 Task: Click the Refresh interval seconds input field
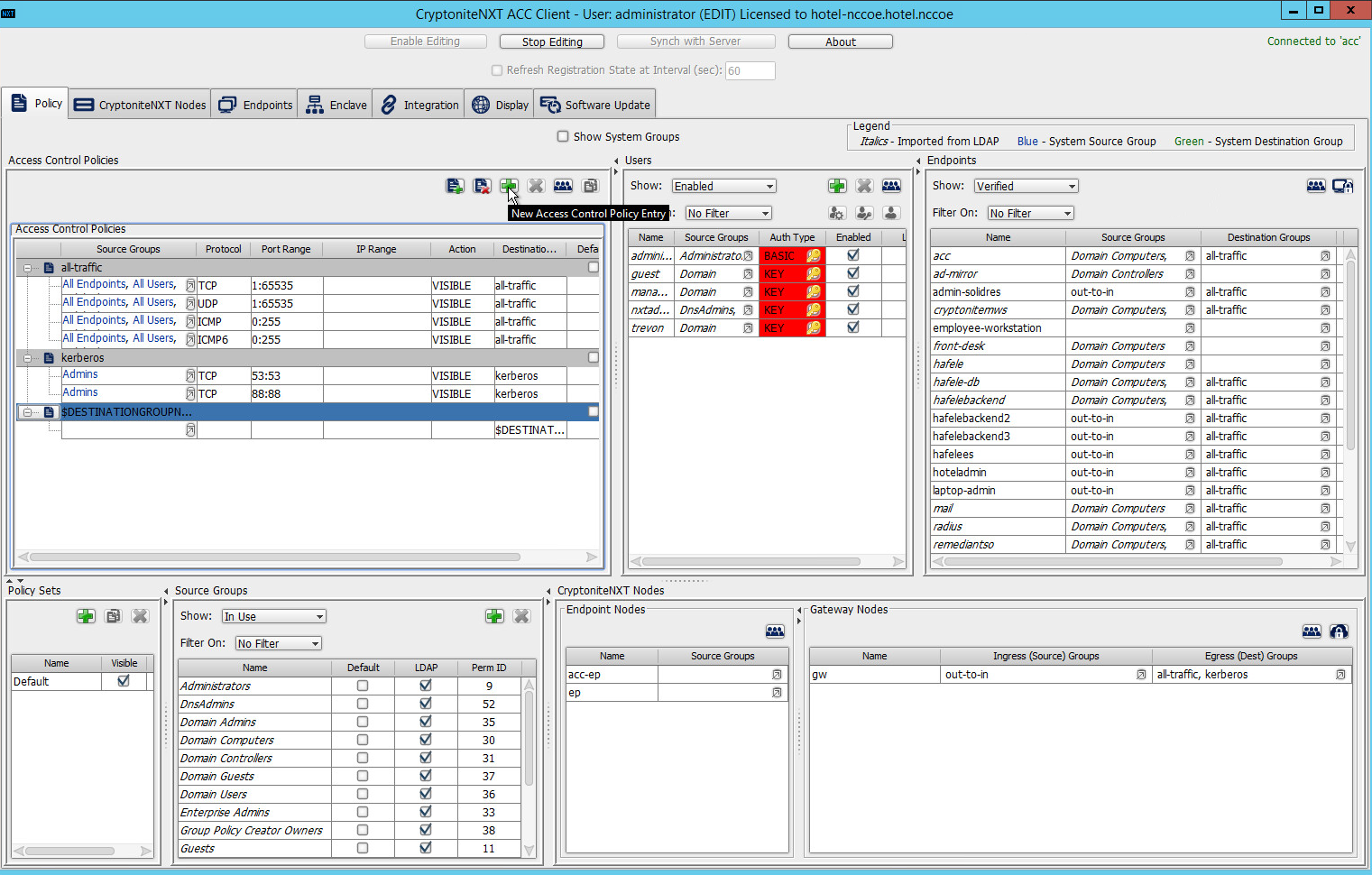pos(750,70)
